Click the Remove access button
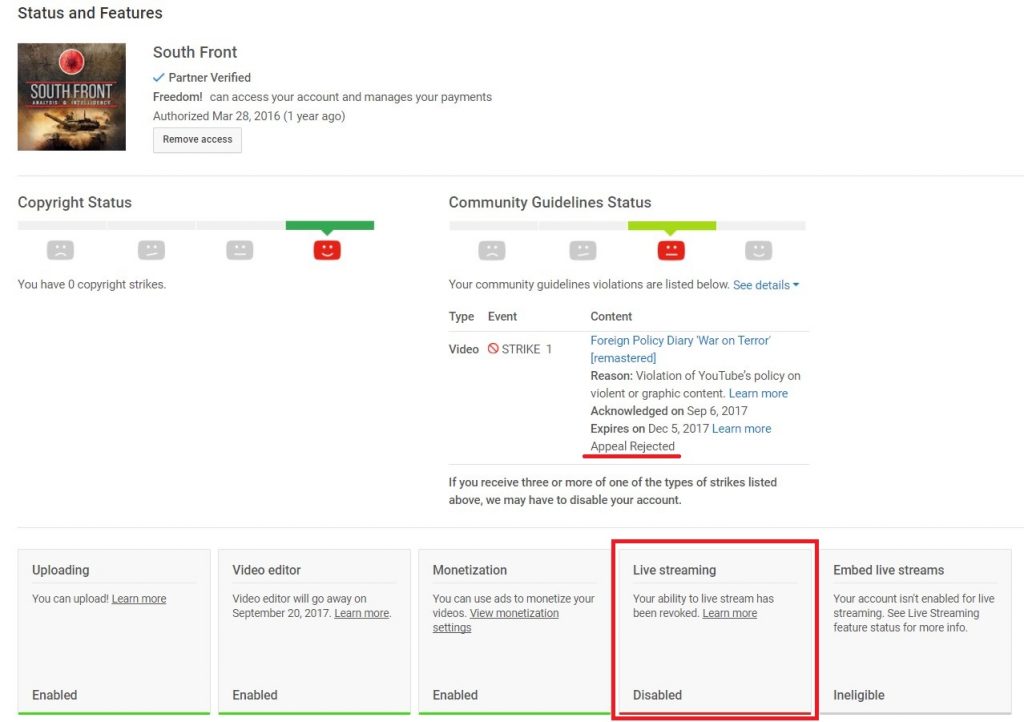This screenshot has width=1024, height=722. pyautogui.click(x=197, y=140)
